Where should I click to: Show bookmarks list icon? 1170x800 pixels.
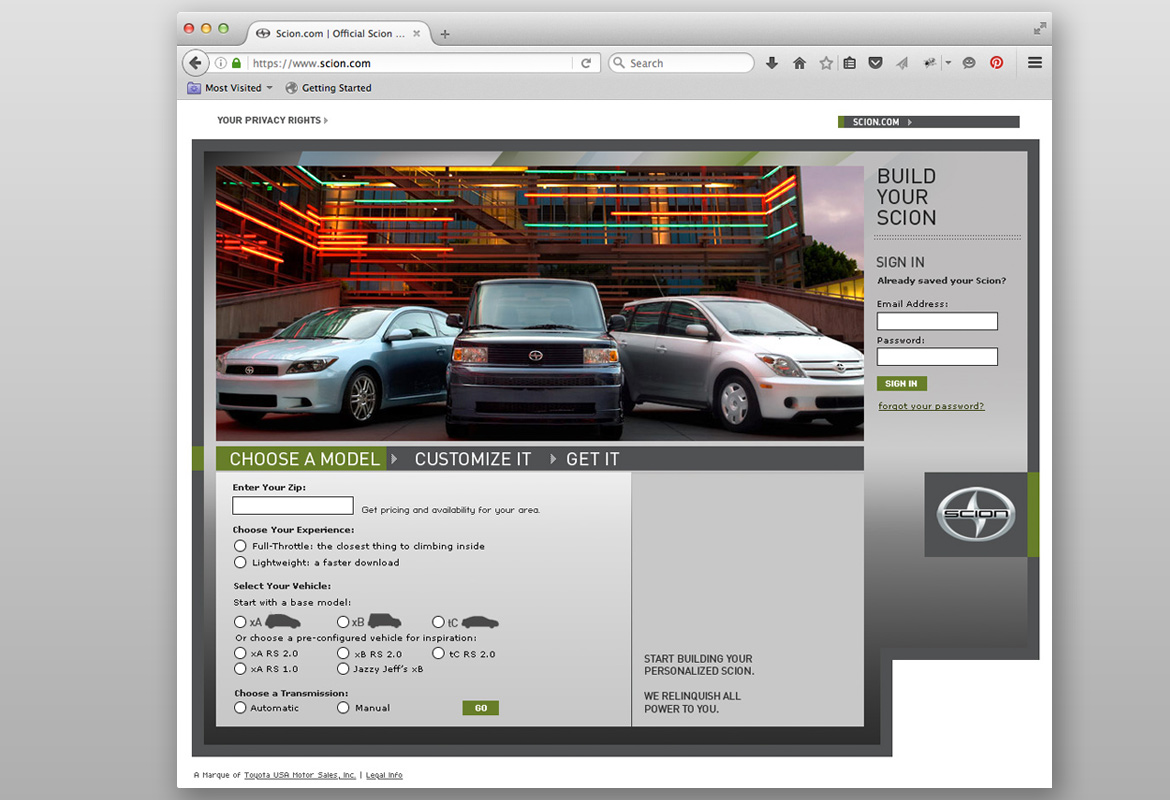(849, 63)
